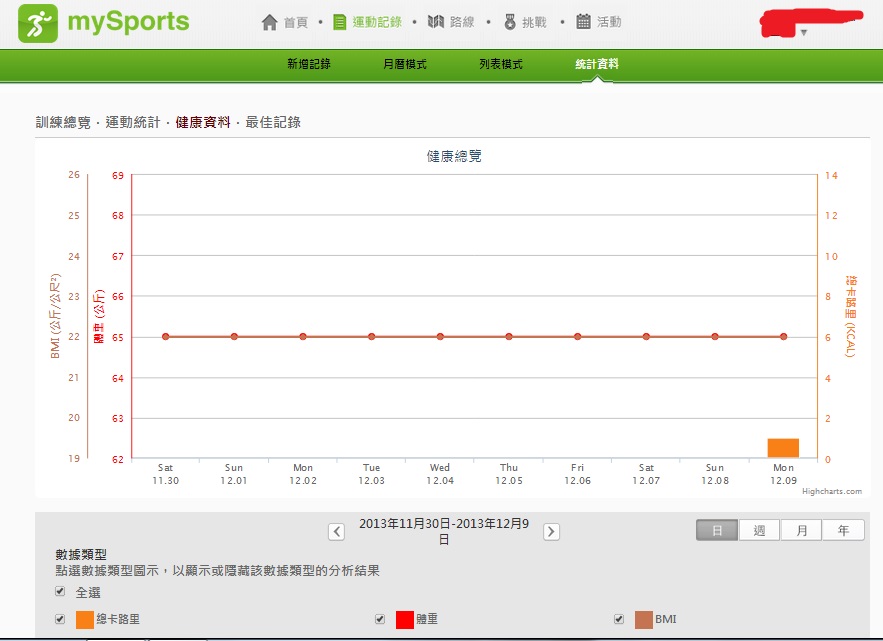This screenshot has width=883, height=641.
Task: Select the 週 view button
Action: pos(759,531)
